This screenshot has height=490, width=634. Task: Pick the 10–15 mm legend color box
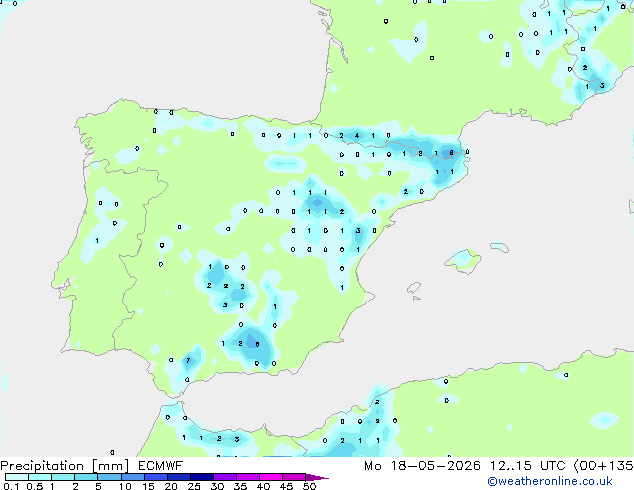coord(132,477)
